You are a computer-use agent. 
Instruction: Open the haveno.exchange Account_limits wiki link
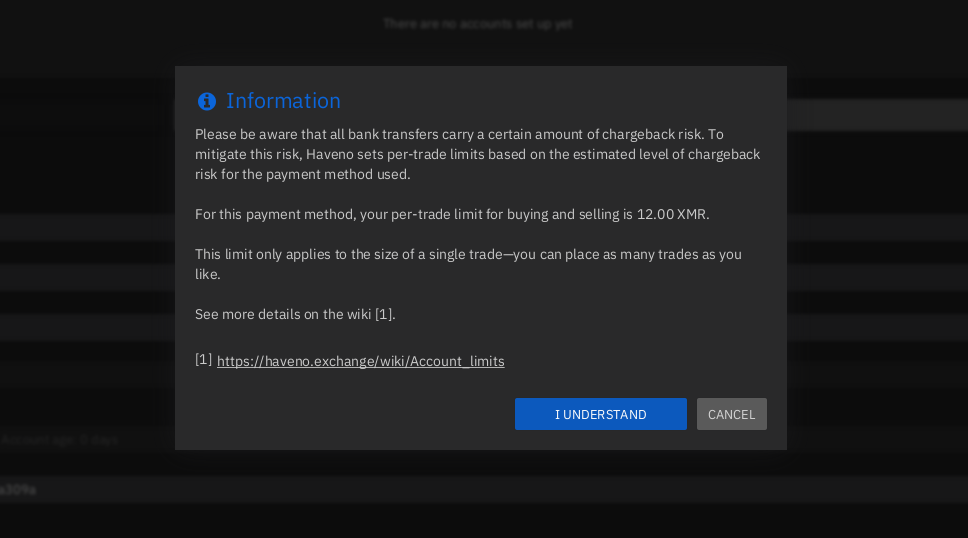pyautogui.click(x=360, y=361)
